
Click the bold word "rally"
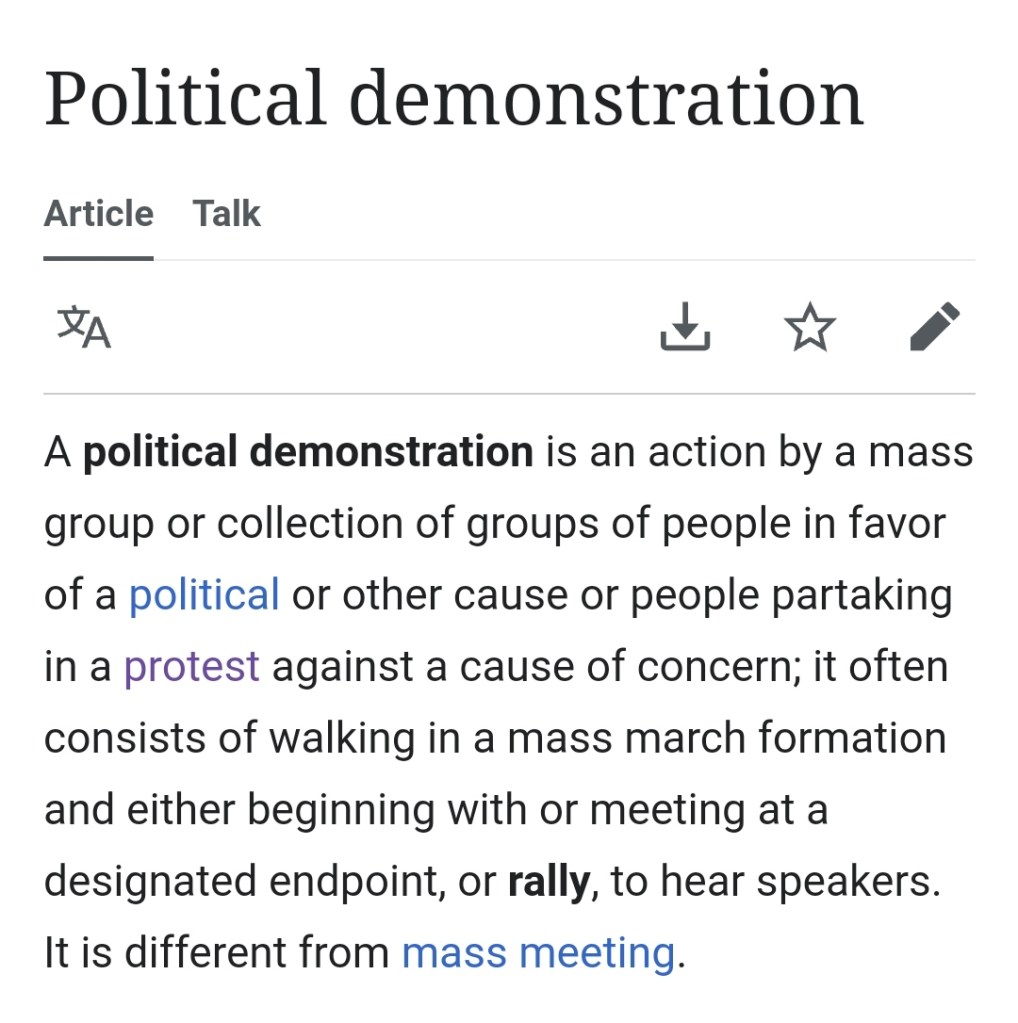pos(548,881)
